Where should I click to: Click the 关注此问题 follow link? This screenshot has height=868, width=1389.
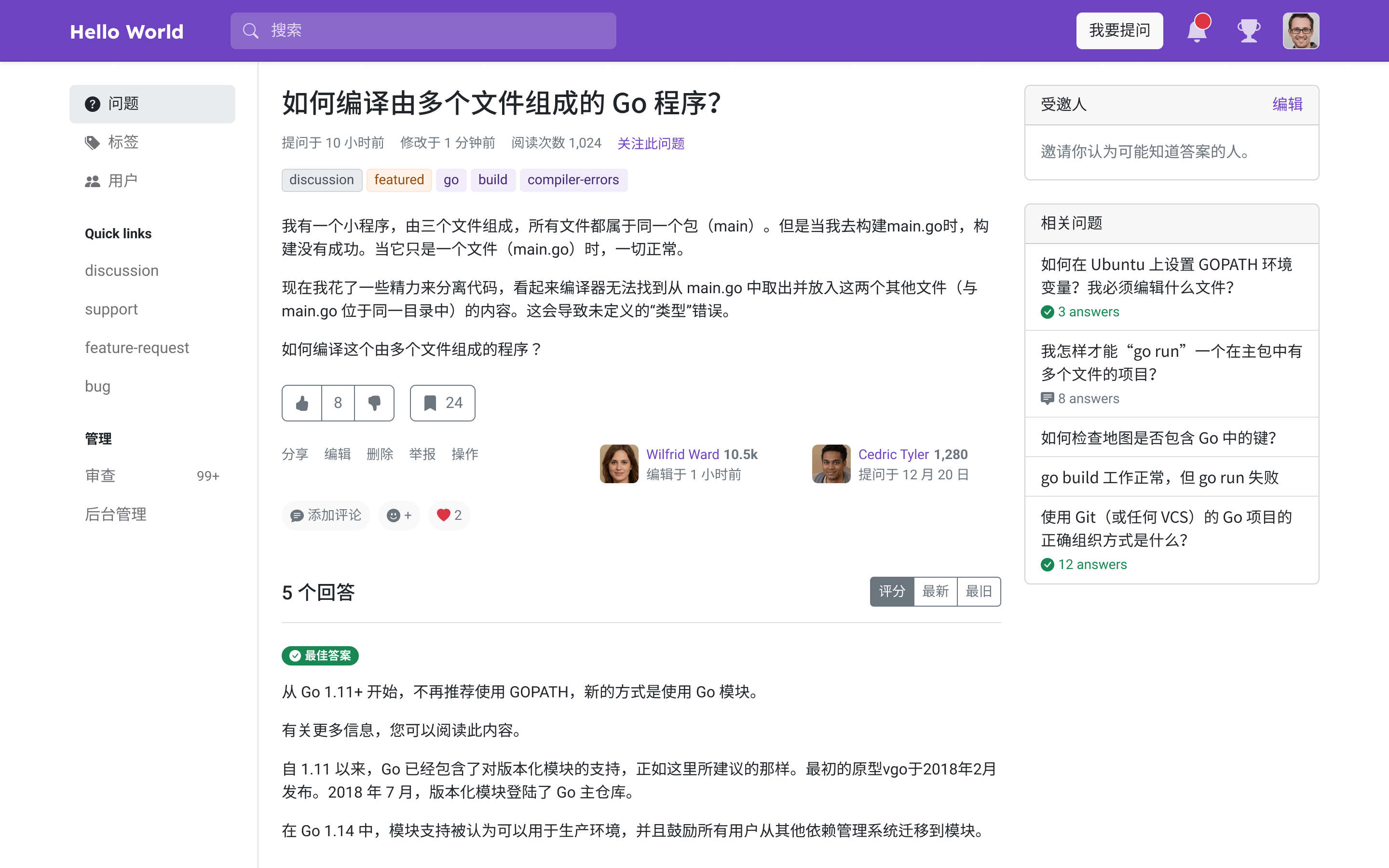(650, 143)
